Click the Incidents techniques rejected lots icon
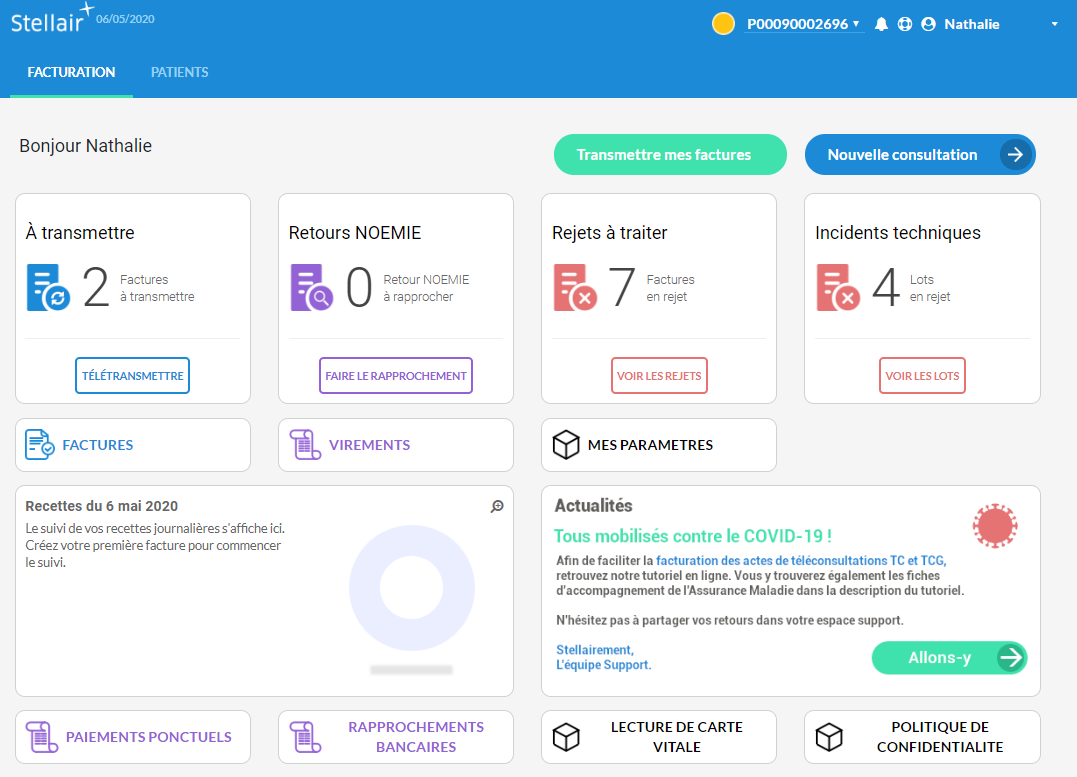The width and height of the screenshot is (1077, 777). tap(837, 288)
